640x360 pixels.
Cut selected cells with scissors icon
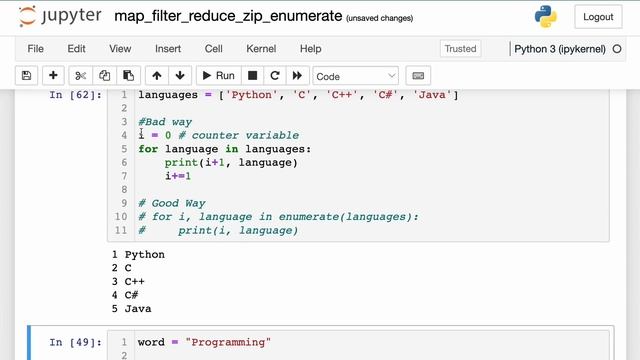80,76
